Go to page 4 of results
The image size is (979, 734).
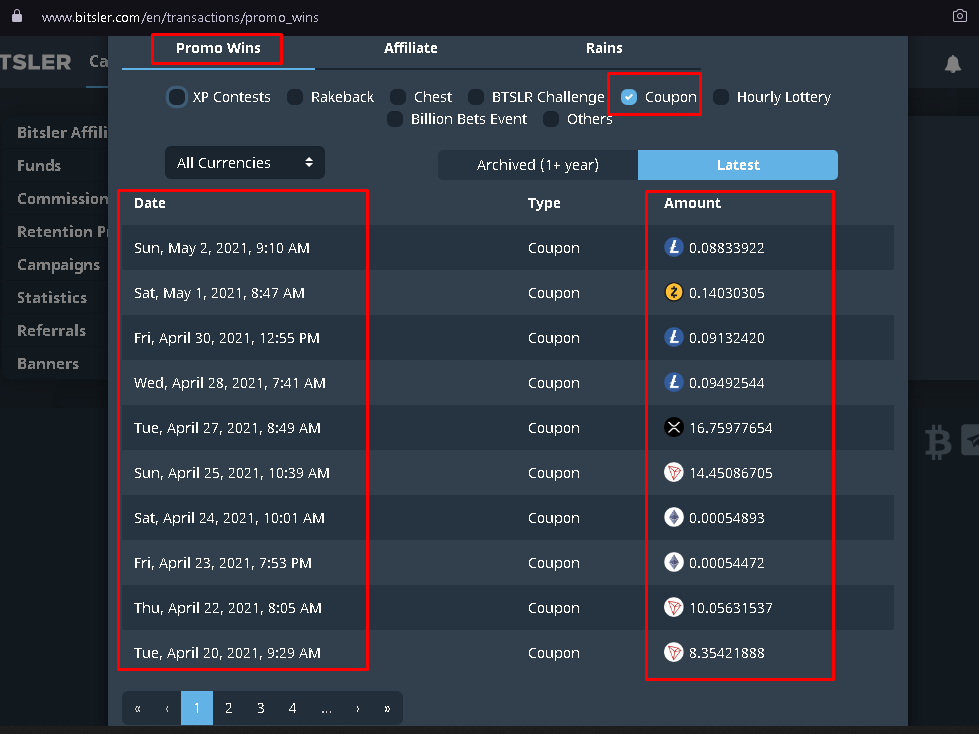[292, 708]
